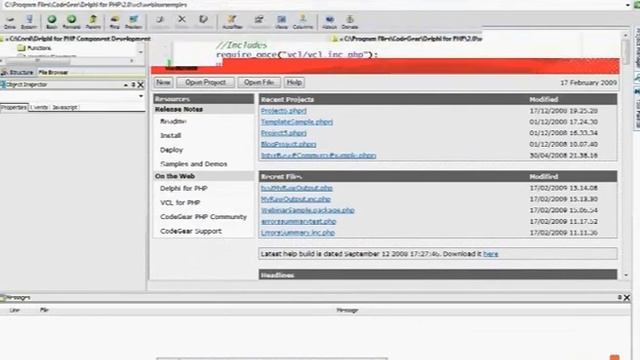Click the down arrow beside the Functions tree
The image size is (640, 360).
pyautogui.click(x=141, y=52)
